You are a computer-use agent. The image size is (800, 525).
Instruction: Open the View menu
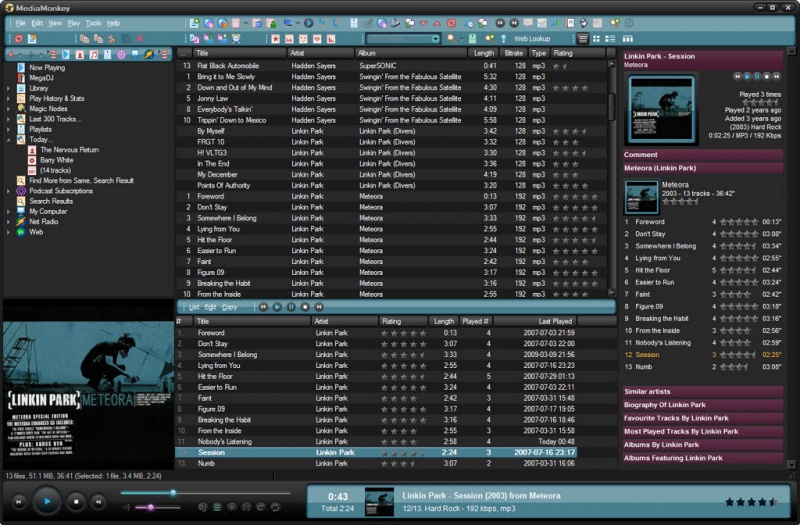coord(55,23)
